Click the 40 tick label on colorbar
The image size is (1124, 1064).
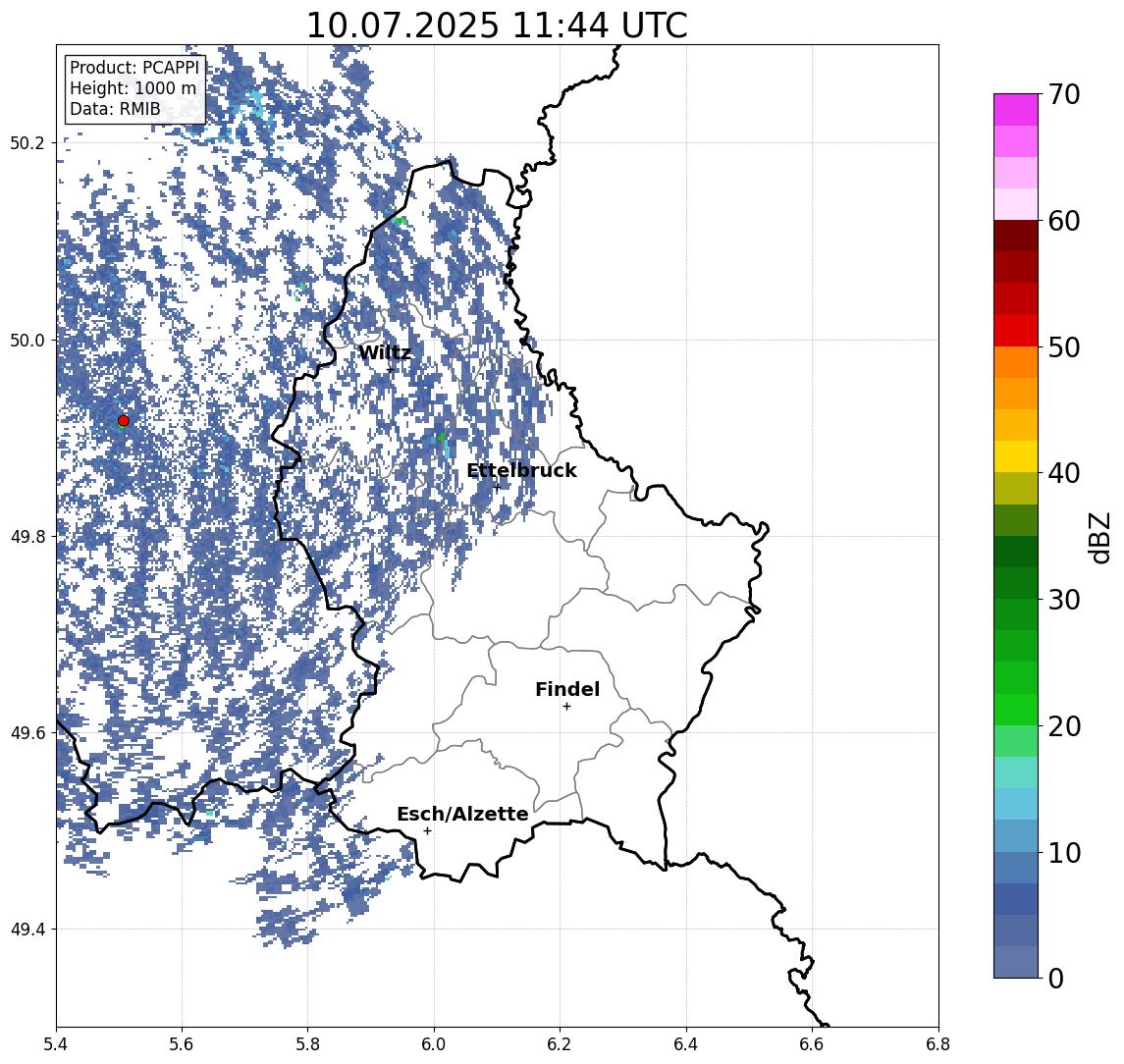click(1063, 473)
